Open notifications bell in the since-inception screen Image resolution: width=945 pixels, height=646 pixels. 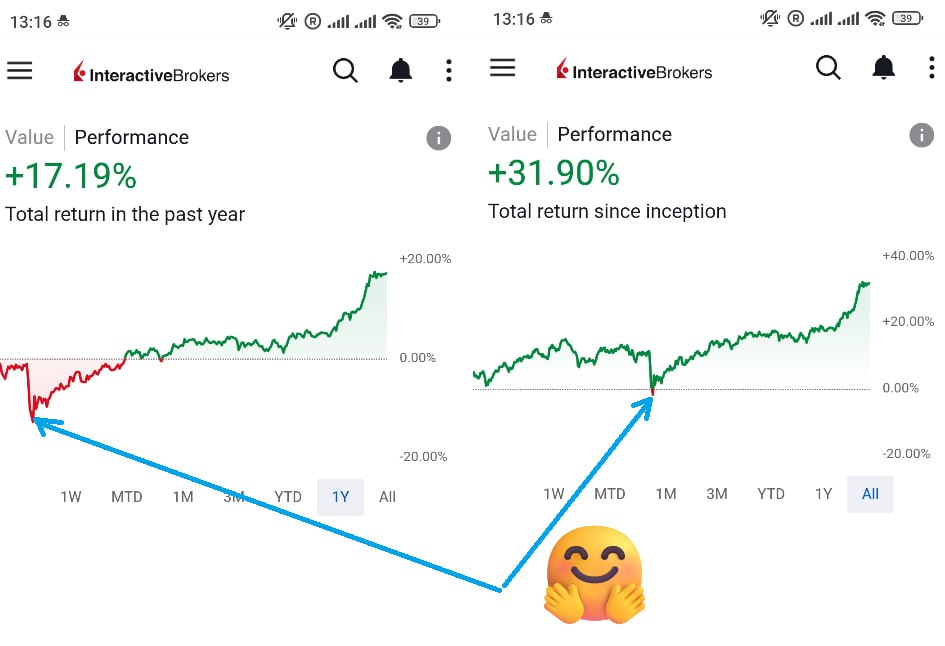pos(884,68)
